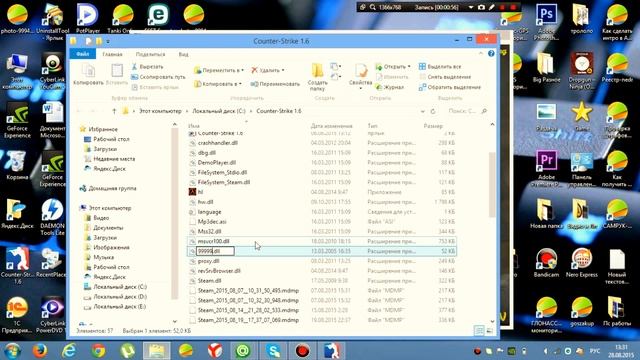Refresh the folder view
Screen dimensions: 640x360
pos(433,111)
